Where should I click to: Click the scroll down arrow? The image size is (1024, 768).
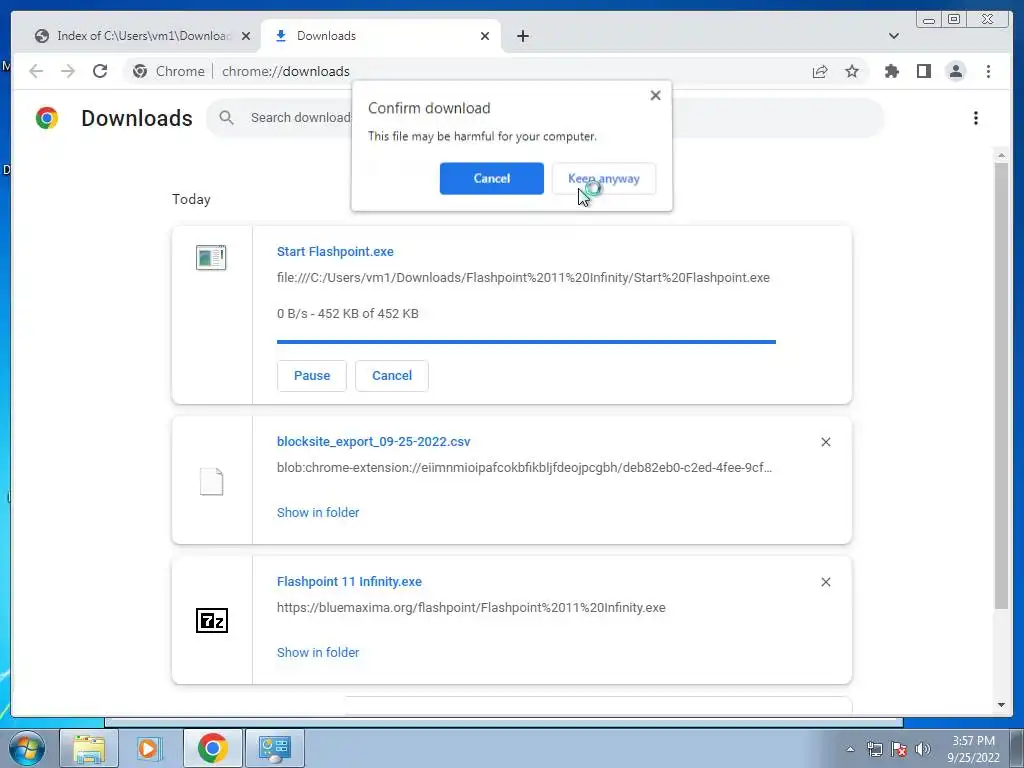click(x=1001, y=705)
